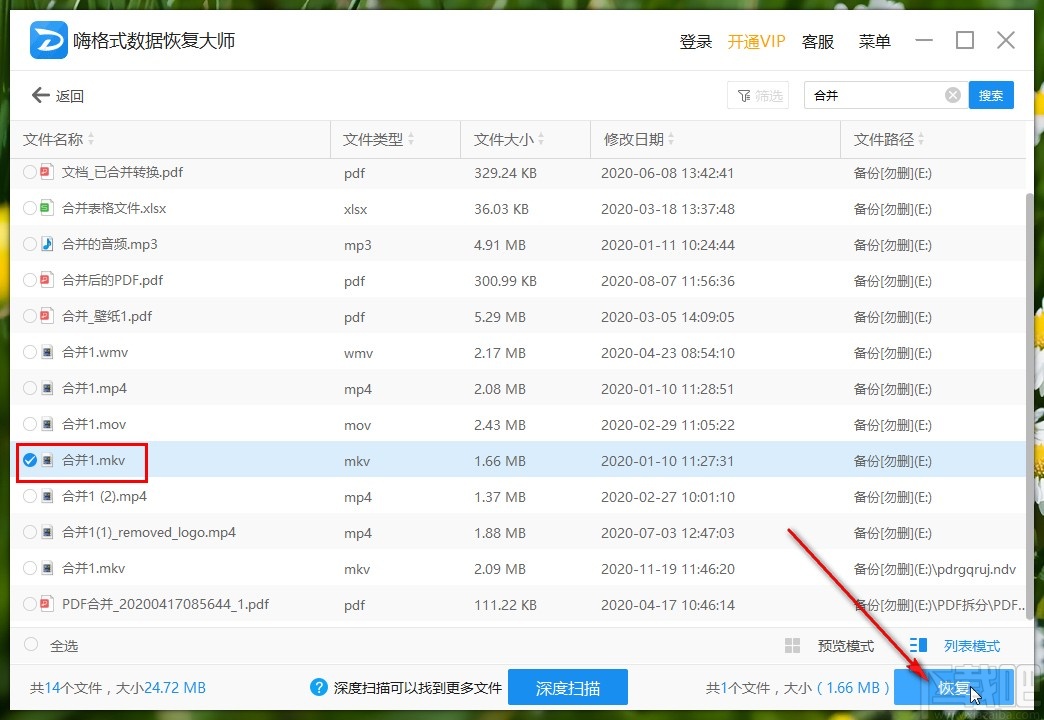Click the video icon of 合并1.mp4
Image resolution: width=1044 pixels, height=720 pixels.
point(47,388)
